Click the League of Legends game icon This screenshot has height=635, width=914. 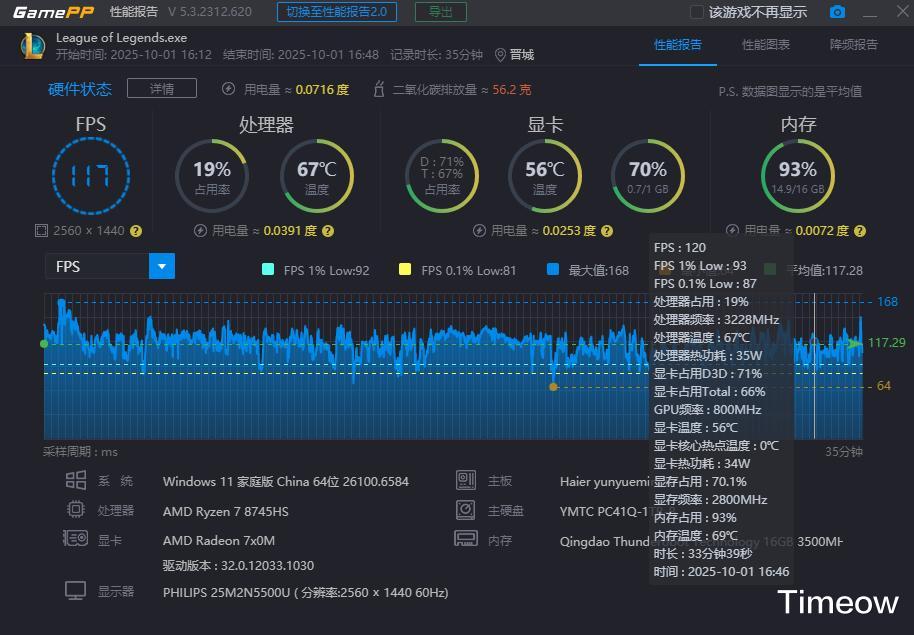pyautogui.click(x=33, y=46)
